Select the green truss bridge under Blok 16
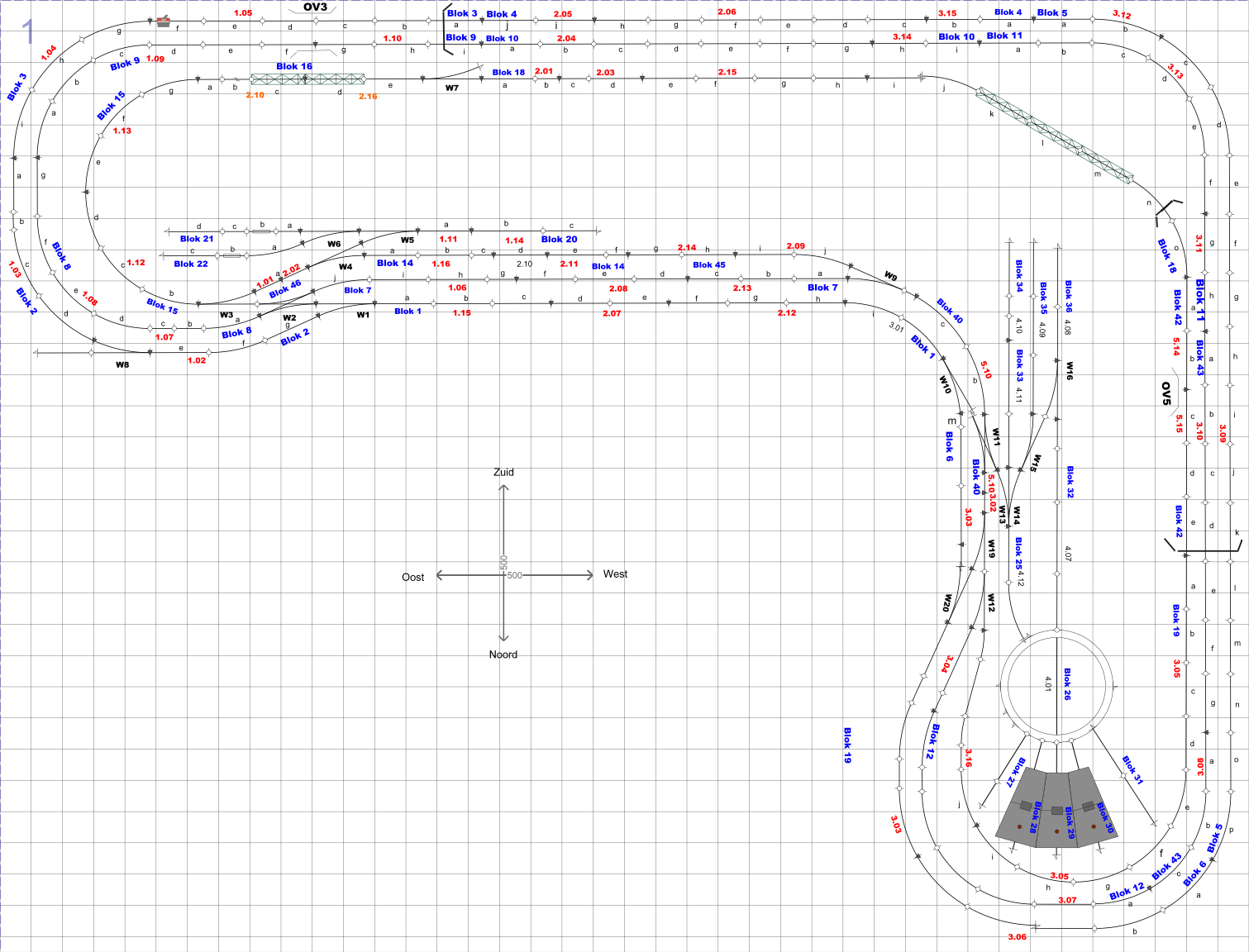 click(307, 79)
